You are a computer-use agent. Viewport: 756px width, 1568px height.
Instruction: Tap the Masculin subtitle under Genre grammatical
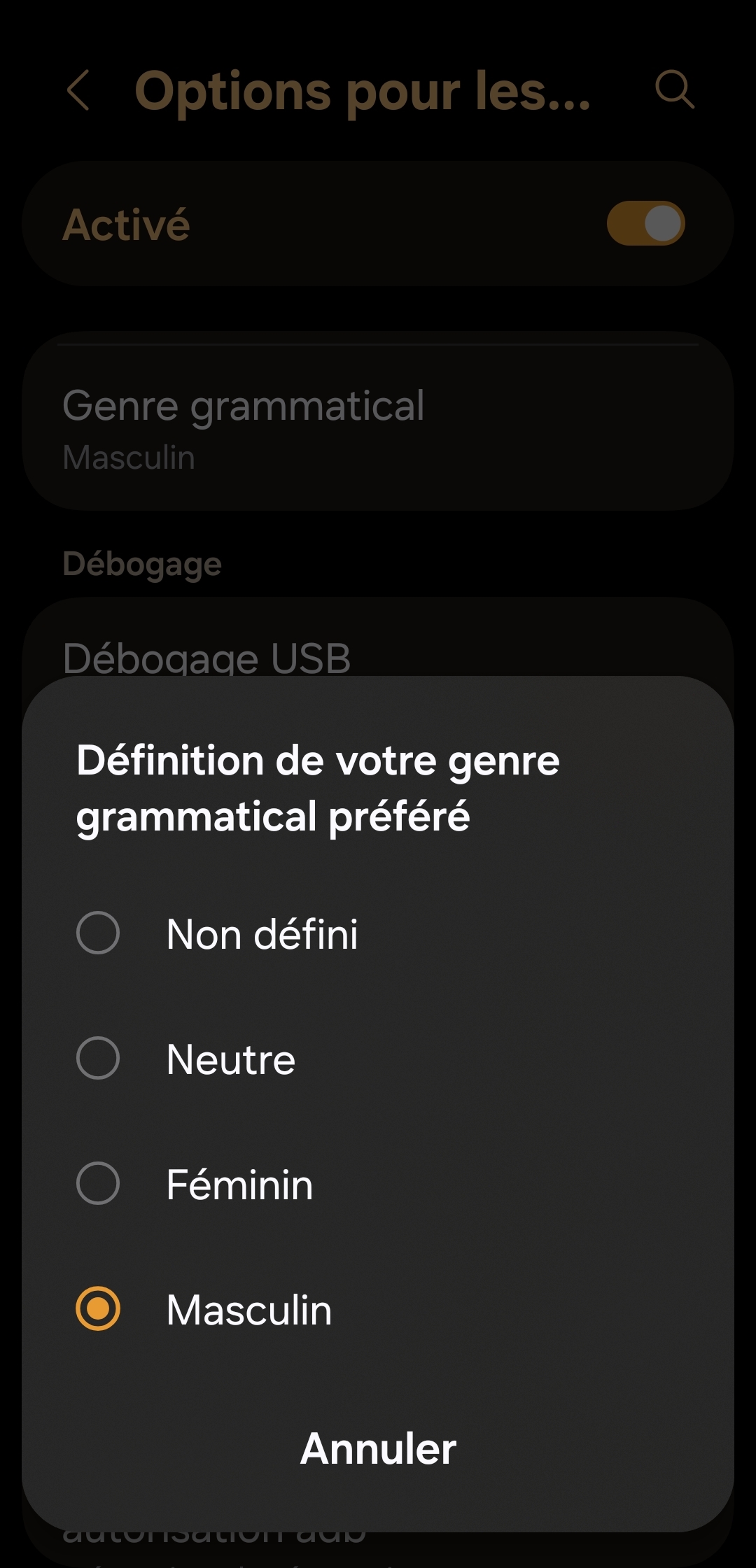pyautogui.click(x=129, y=458)
